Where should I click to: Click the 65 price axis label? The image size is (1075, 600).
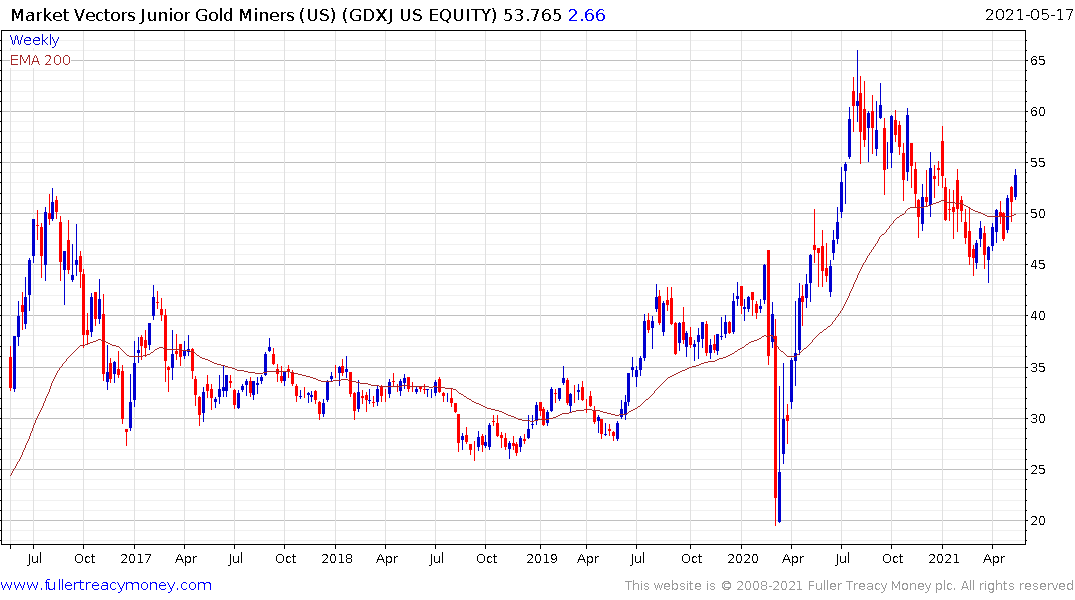(x=1037, y=60)
